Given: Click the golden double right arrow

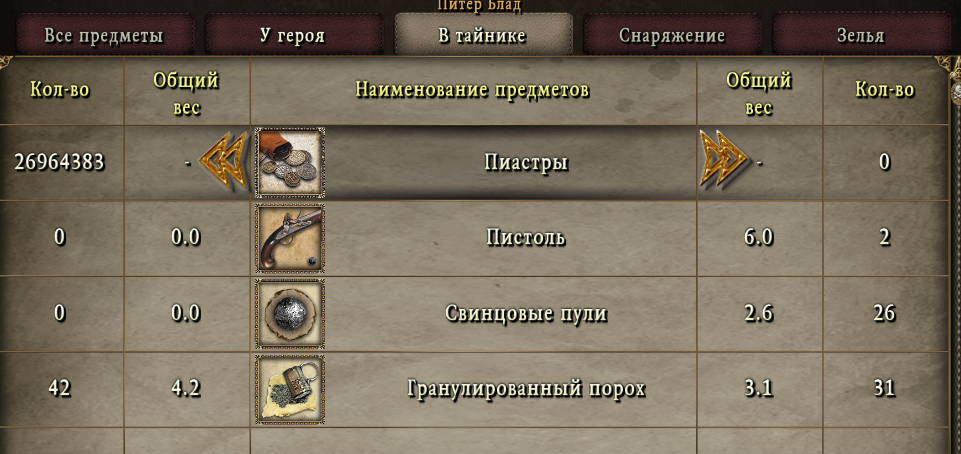Looking at the screenshot, I should pos(724,161).
